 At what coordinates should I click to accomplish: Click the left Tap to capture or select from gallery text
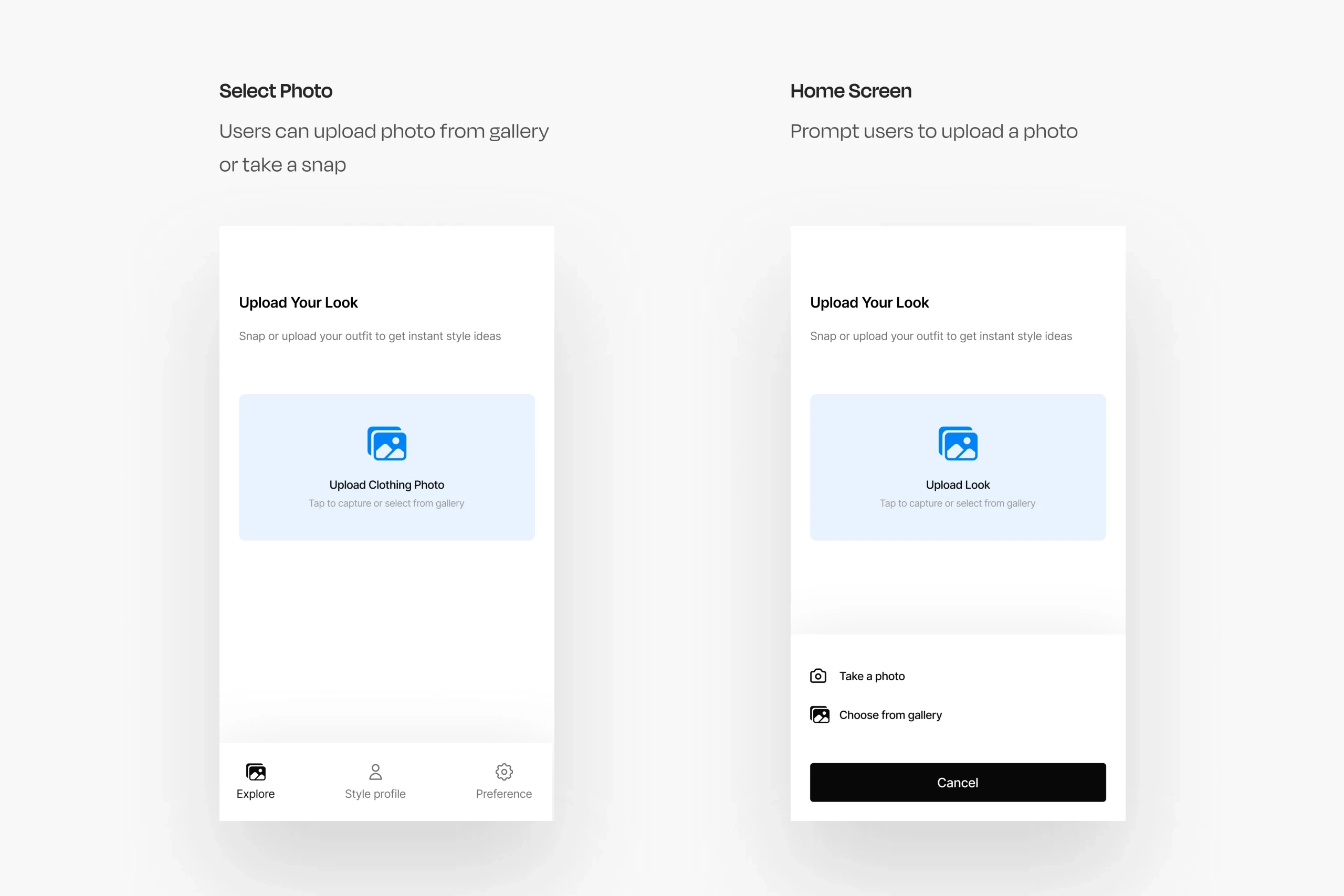[387, 503]
